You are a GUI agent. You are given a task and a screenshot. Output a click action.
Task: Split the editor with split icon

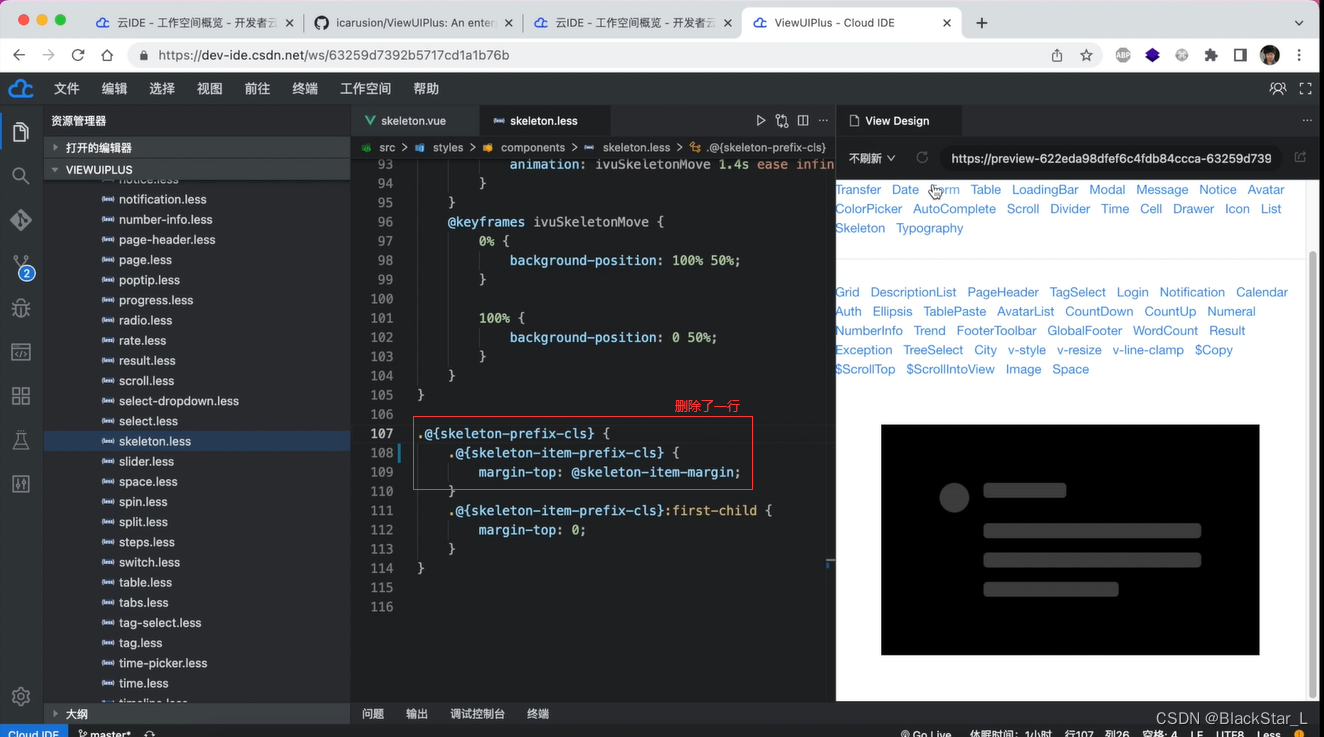(803, 121)
